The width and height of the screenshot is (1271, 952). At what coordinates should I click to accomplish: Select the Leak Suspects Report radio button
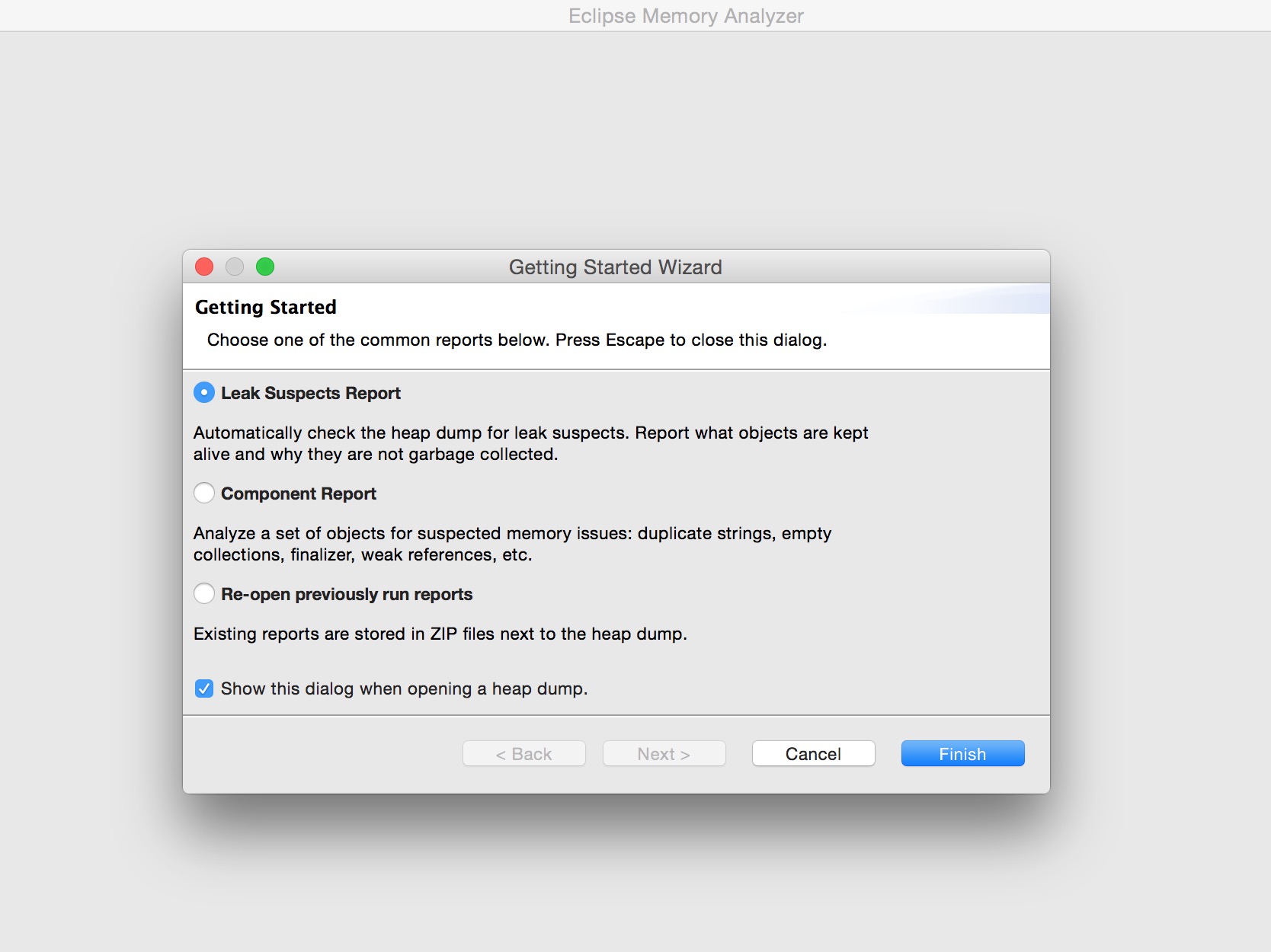[x=204, y=393]
